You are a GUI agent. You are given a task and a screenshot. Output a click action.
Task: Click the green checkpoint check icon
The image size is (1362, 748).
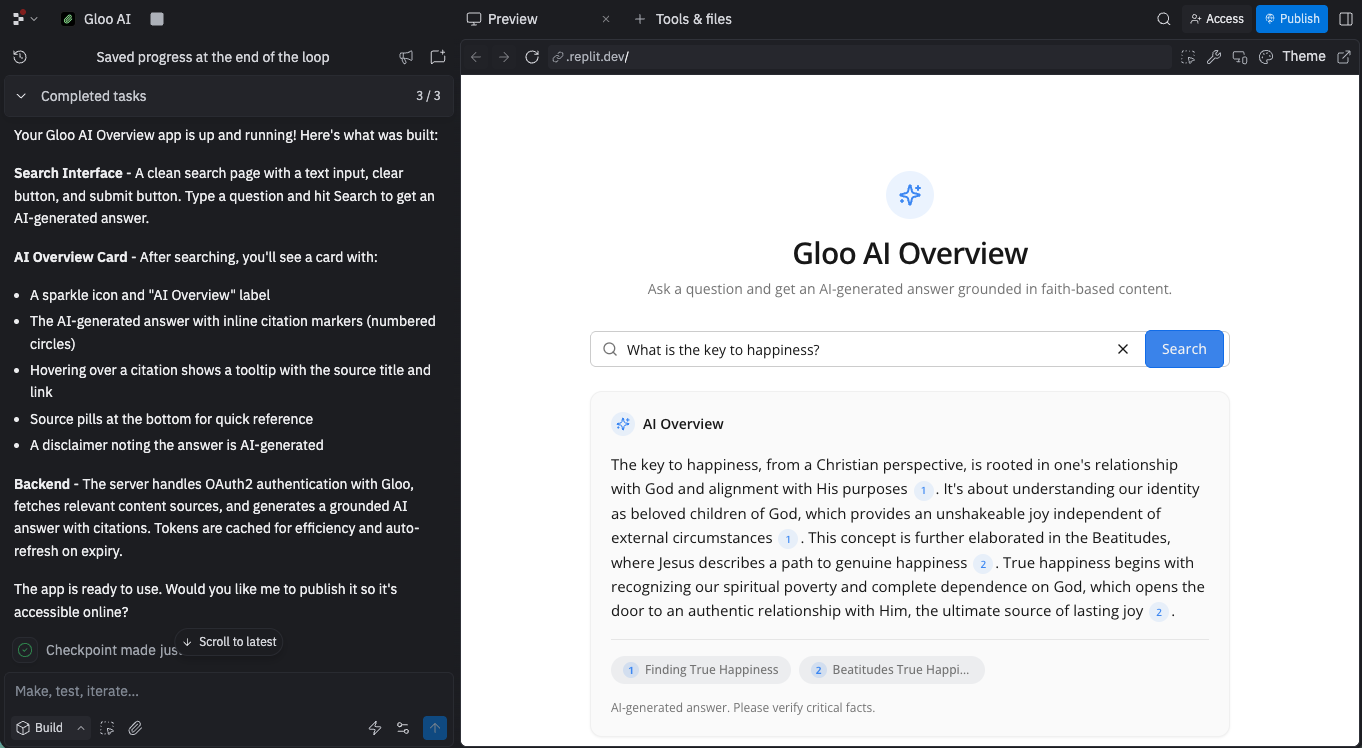[x=25, y=650]
